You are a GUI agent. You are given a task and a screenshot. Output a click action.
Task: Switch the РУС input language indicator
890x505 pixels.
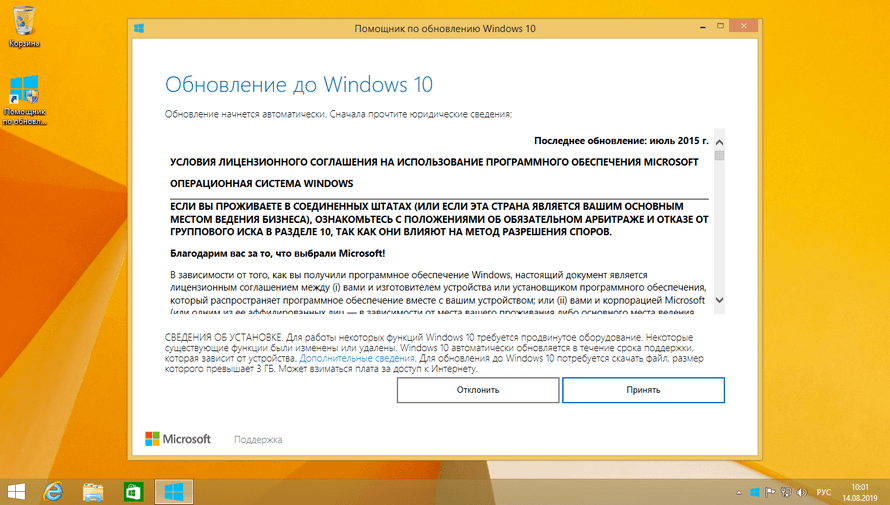(x=824, y=492)
